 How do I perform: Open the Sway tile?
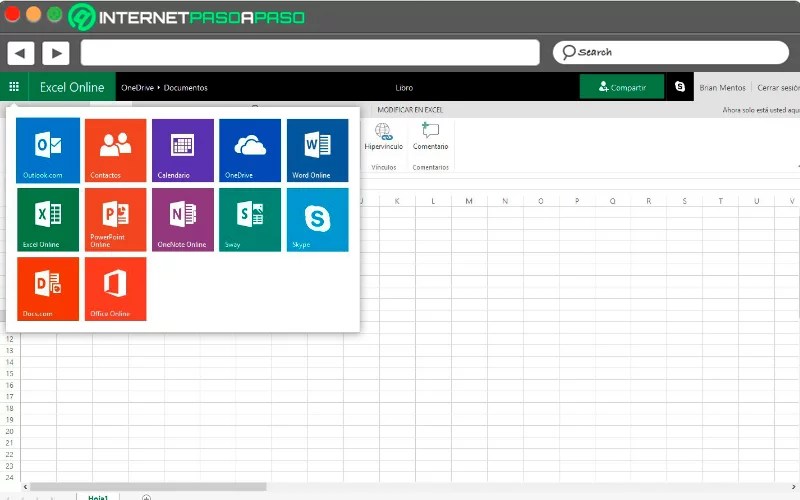[250, 219]
